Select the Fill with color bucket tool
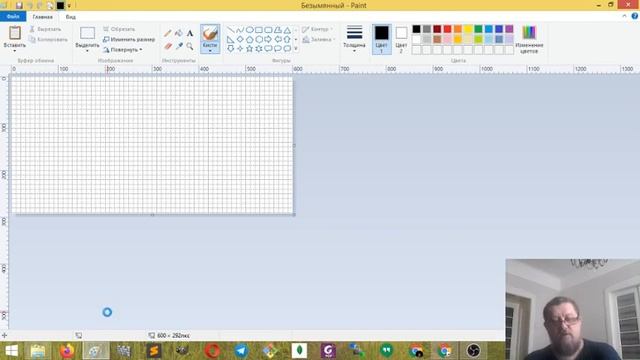640x360 pixels. 179,33
